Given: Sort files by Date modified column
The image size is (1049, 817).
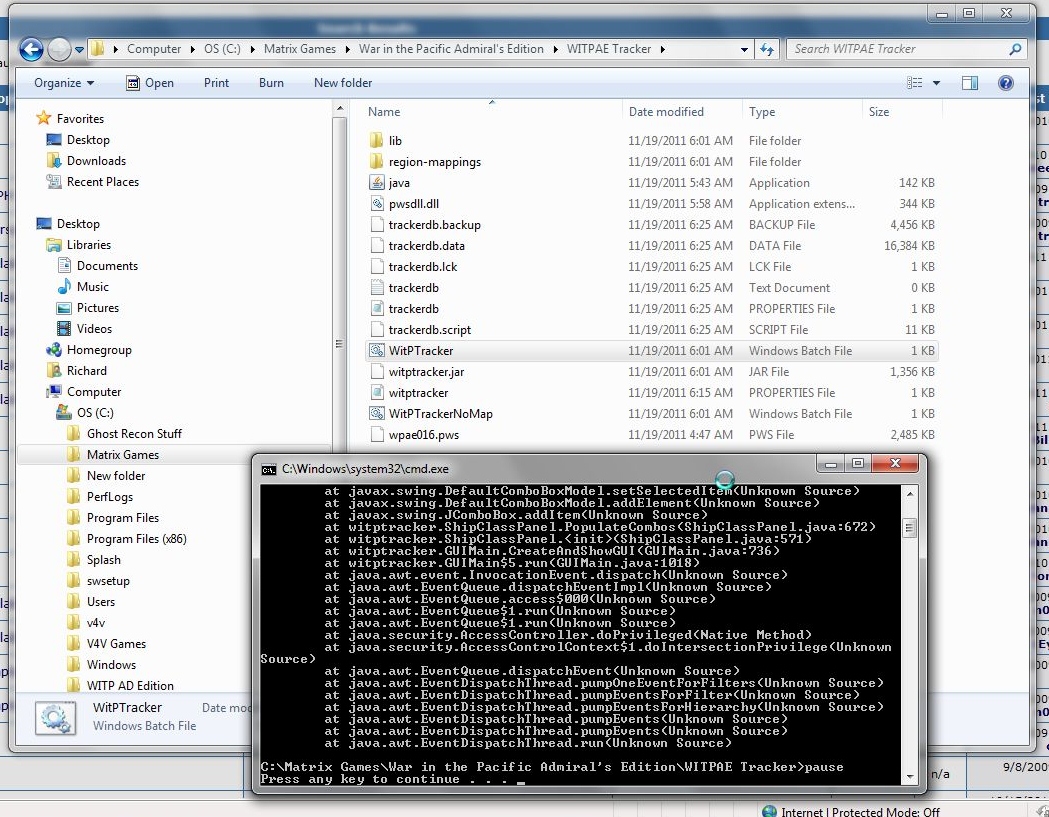Looking at the screenshot, I should coord(666,112).
